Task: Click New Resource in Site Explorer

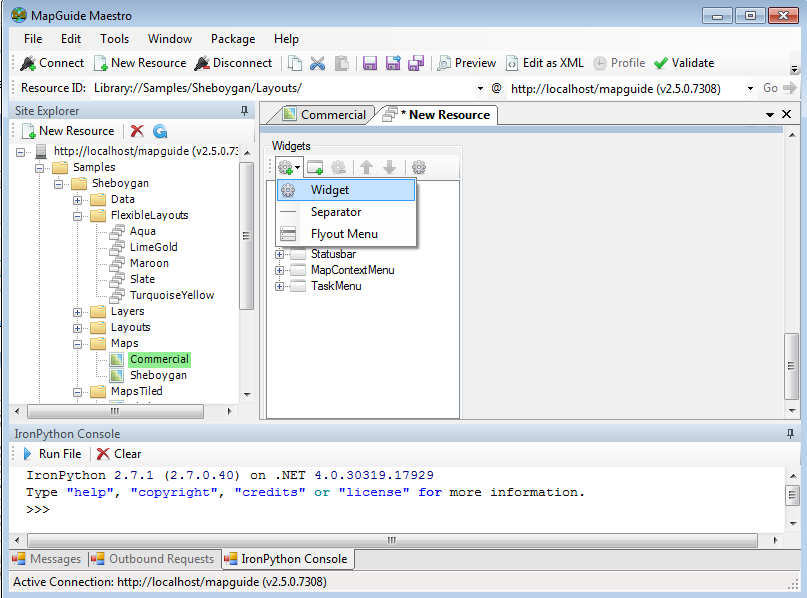Action: tap(68, 131)
